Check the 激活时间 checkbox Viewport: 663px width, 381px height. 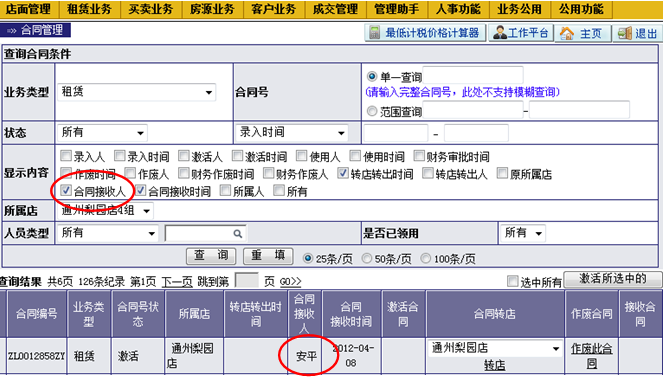[238, 156]
